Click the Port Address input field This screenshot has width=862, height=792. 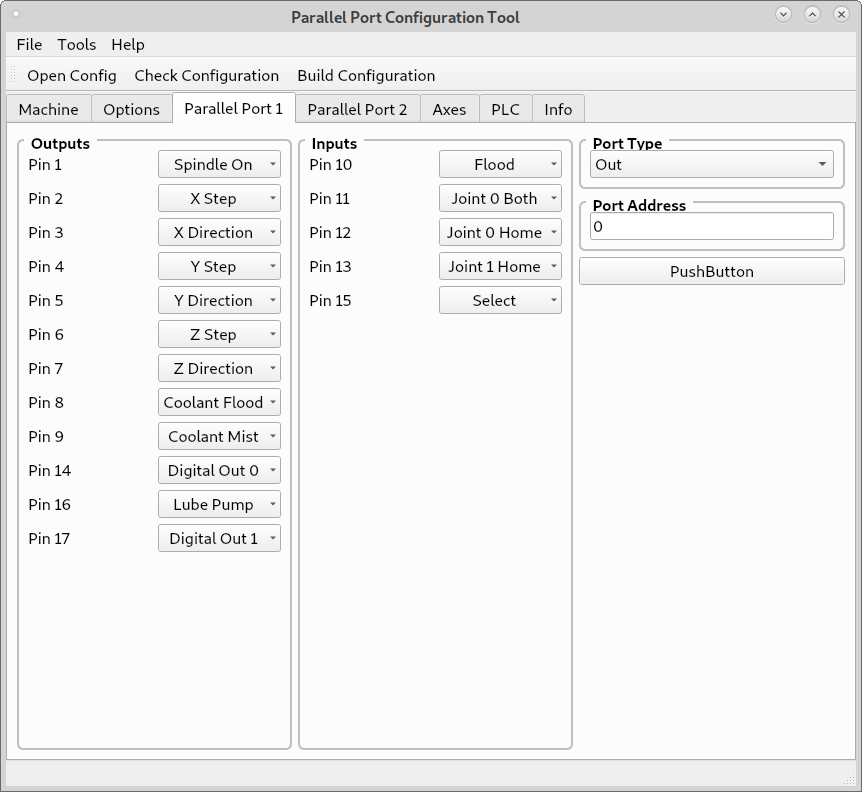pyautogui.click(x=711, y=226)
